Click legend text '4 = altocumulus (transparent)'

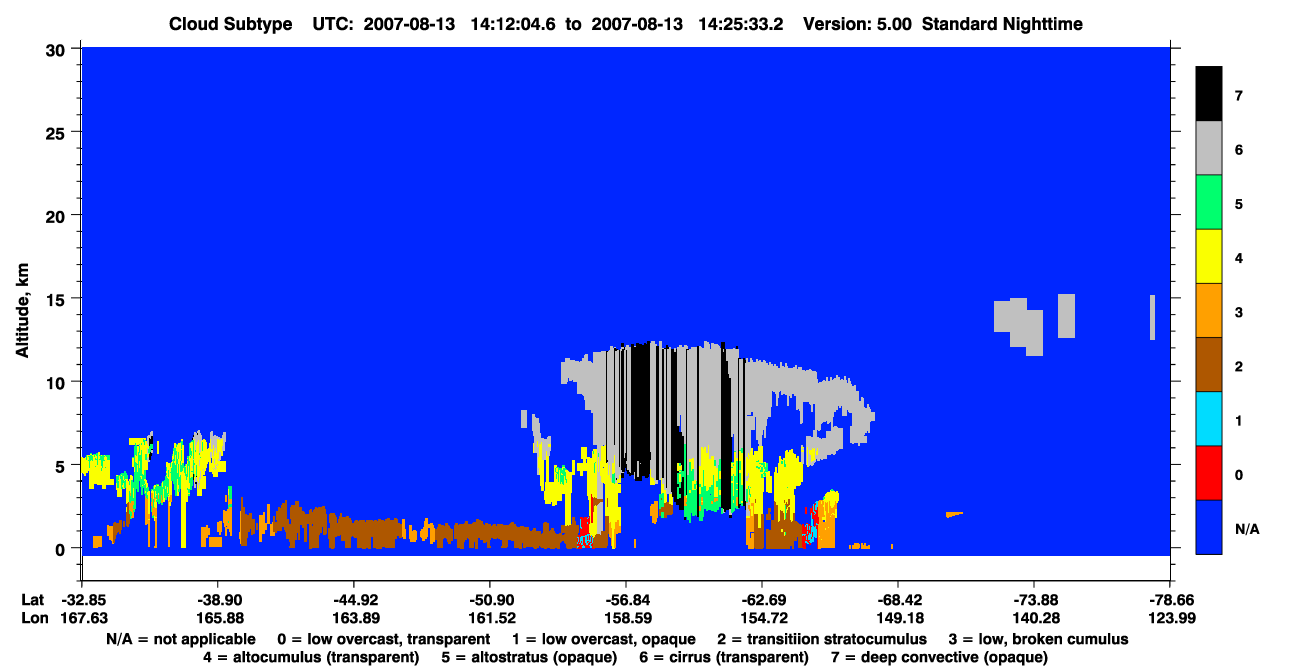click(x=311, y=657)
